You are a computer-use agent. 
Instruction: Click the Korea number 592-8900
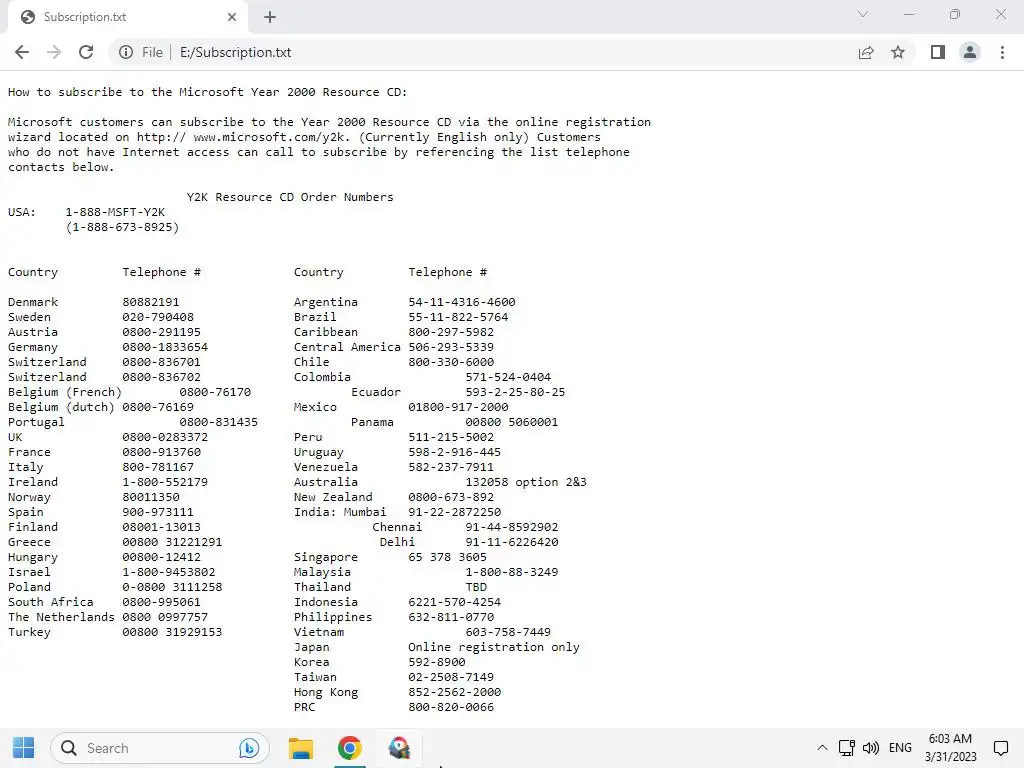(x=437, y=663)
